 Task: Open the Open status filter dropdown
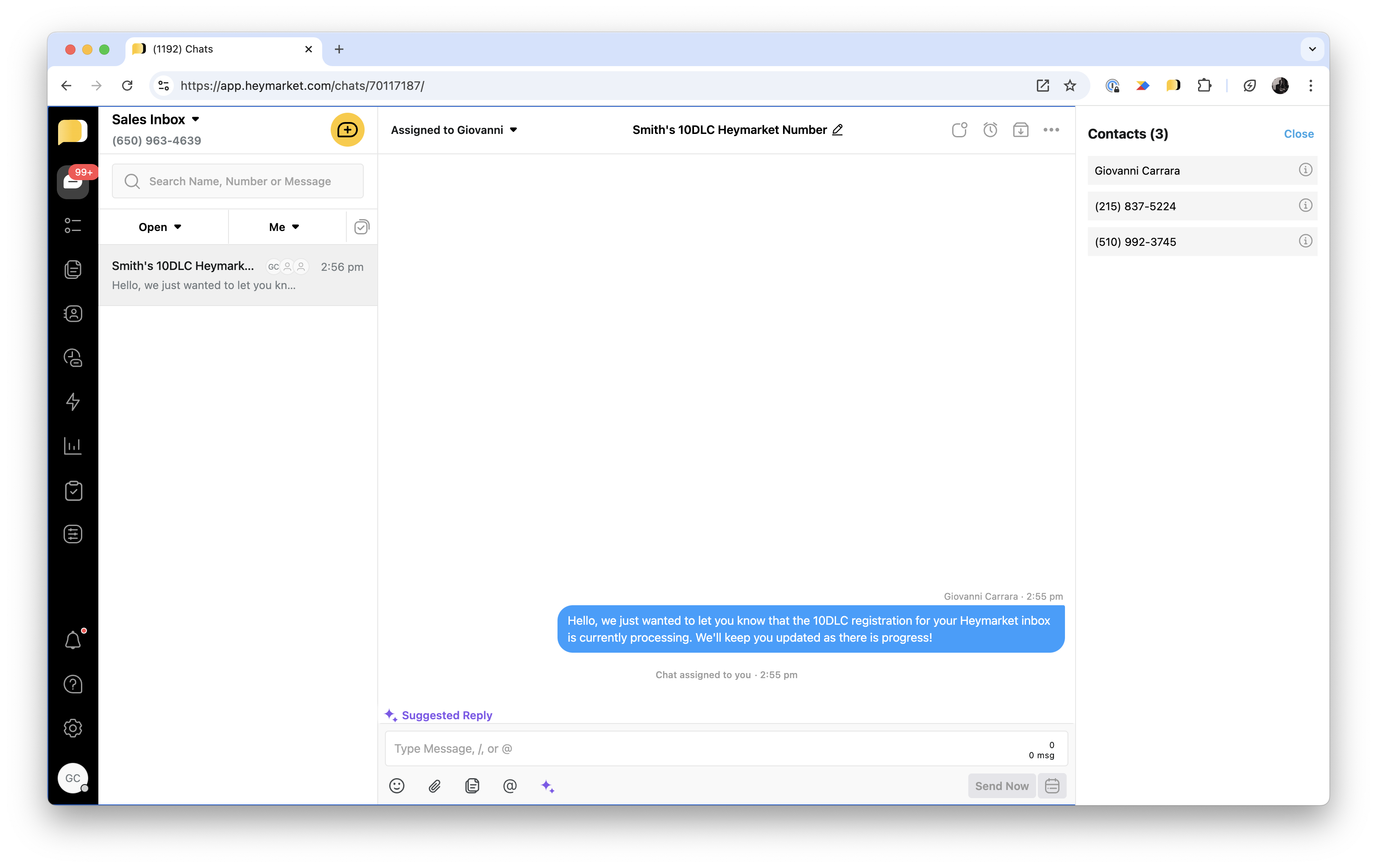(160, 227)
